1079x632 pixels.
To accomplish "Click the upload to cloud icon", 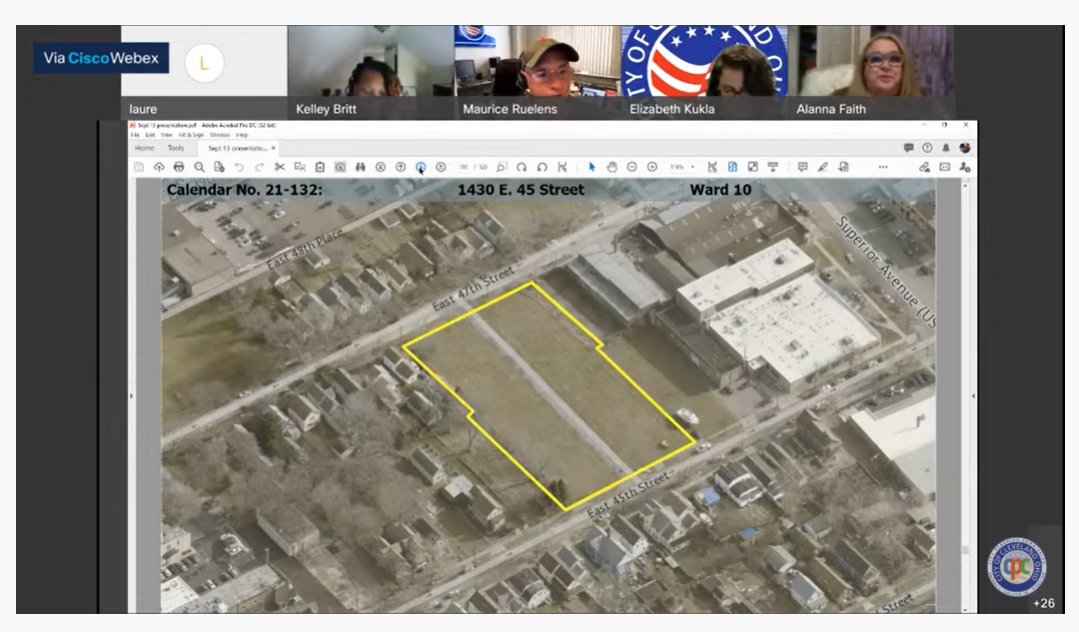I will click(159, 167).
